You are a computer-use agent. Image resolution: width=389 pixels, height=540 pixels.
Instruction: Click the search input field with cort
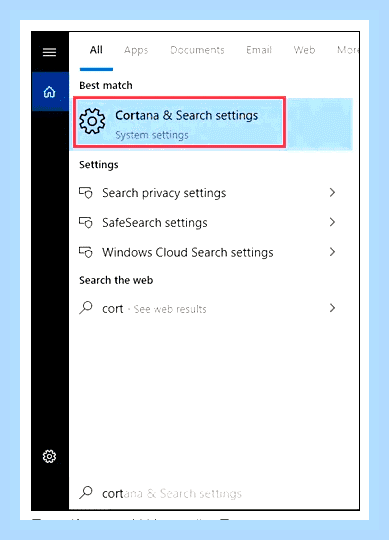213,493
